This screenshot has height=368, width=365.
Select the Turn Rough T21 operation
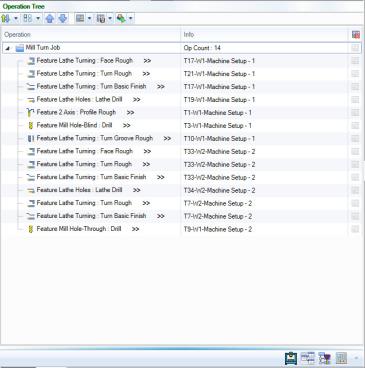click(84, 74)
